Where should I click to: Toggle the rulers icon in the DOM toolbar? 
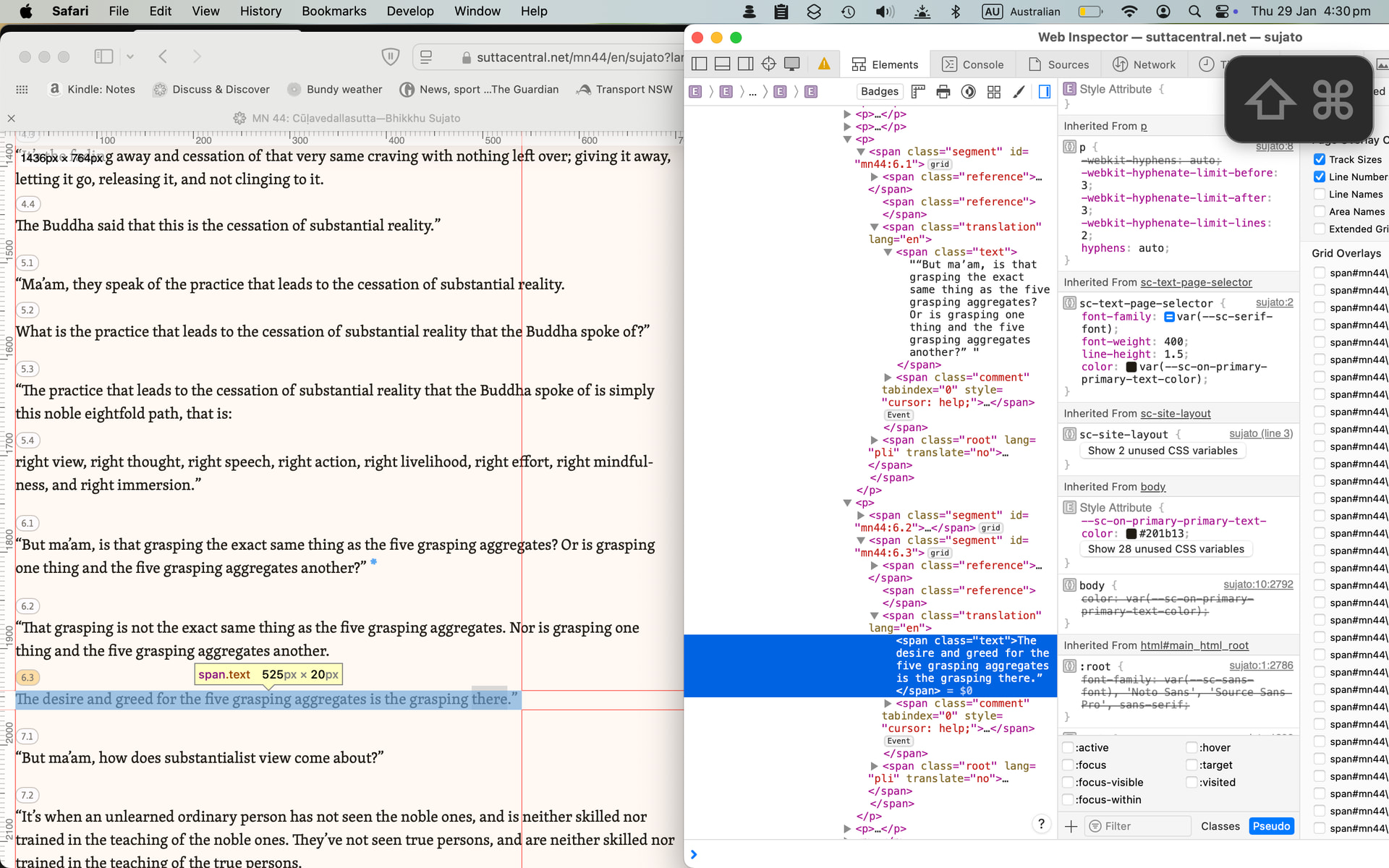tap(918, 92)
